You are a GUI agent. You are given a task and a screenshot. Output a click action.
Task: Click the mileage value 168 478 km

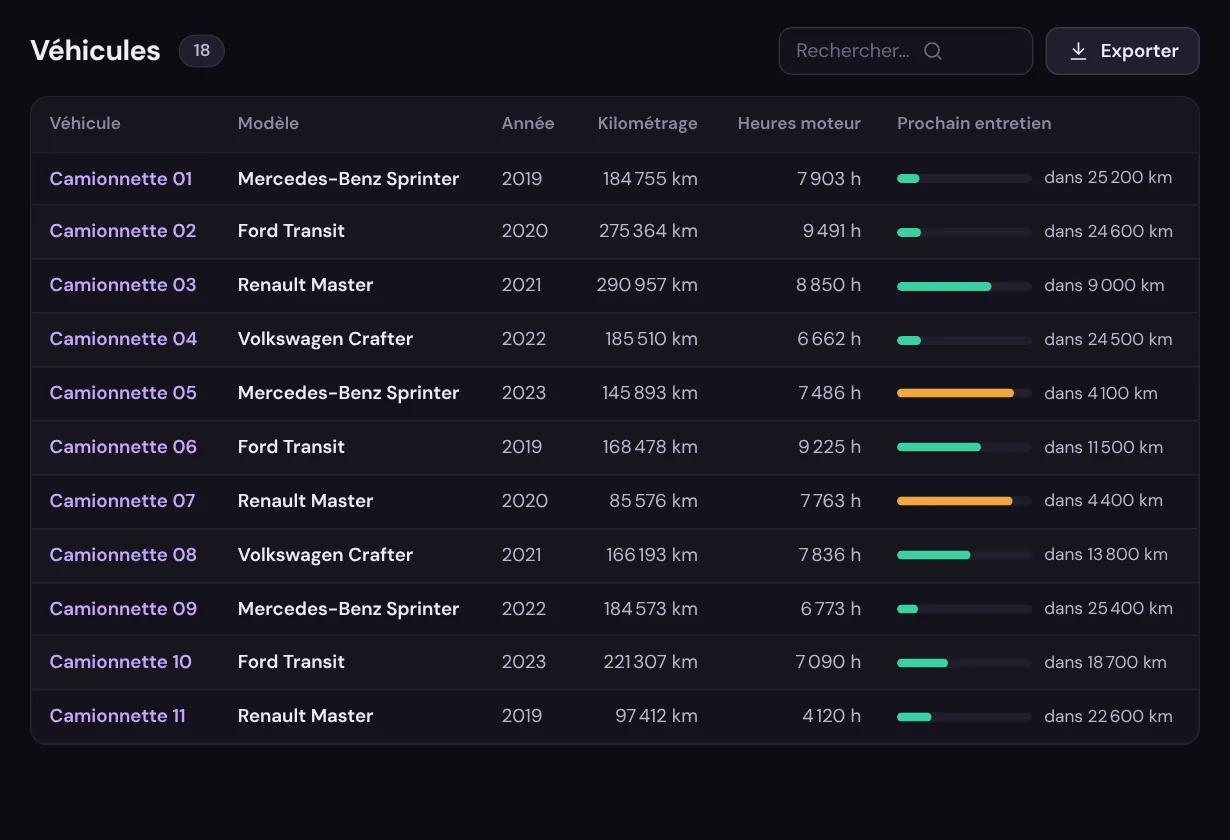(650, 447)
